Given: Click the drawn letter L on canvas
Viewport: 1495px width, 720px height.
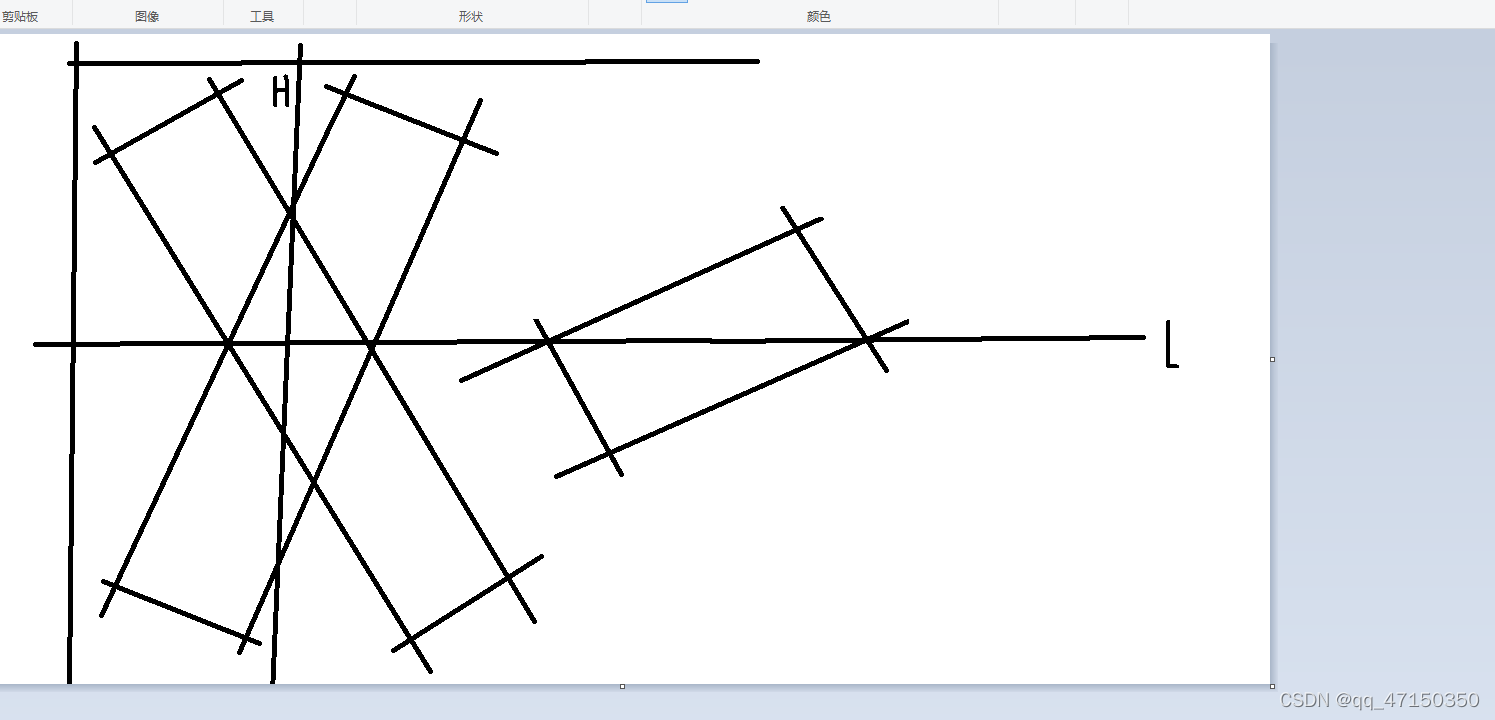Looking at the screenshot, I should tap(1172, 345).
